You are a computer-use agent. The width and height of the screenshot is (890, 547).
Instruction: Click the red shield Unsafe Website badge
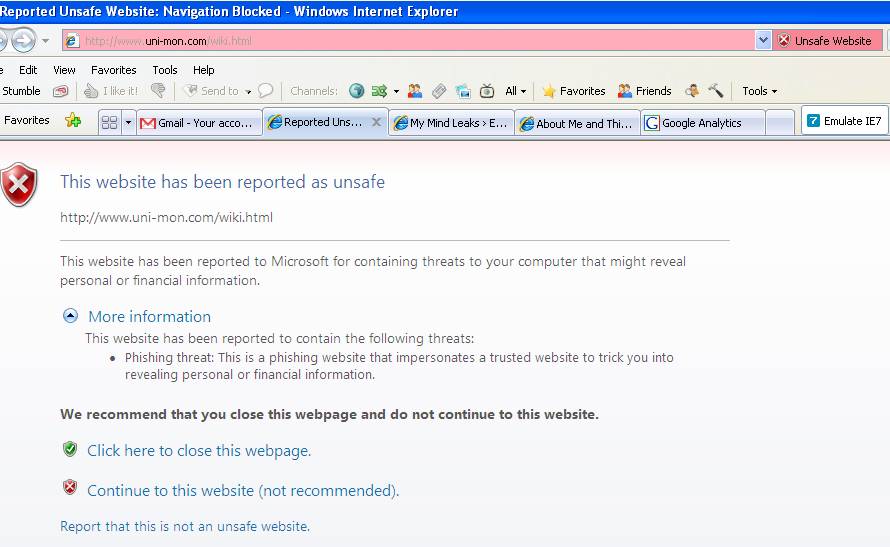(828, 41)
